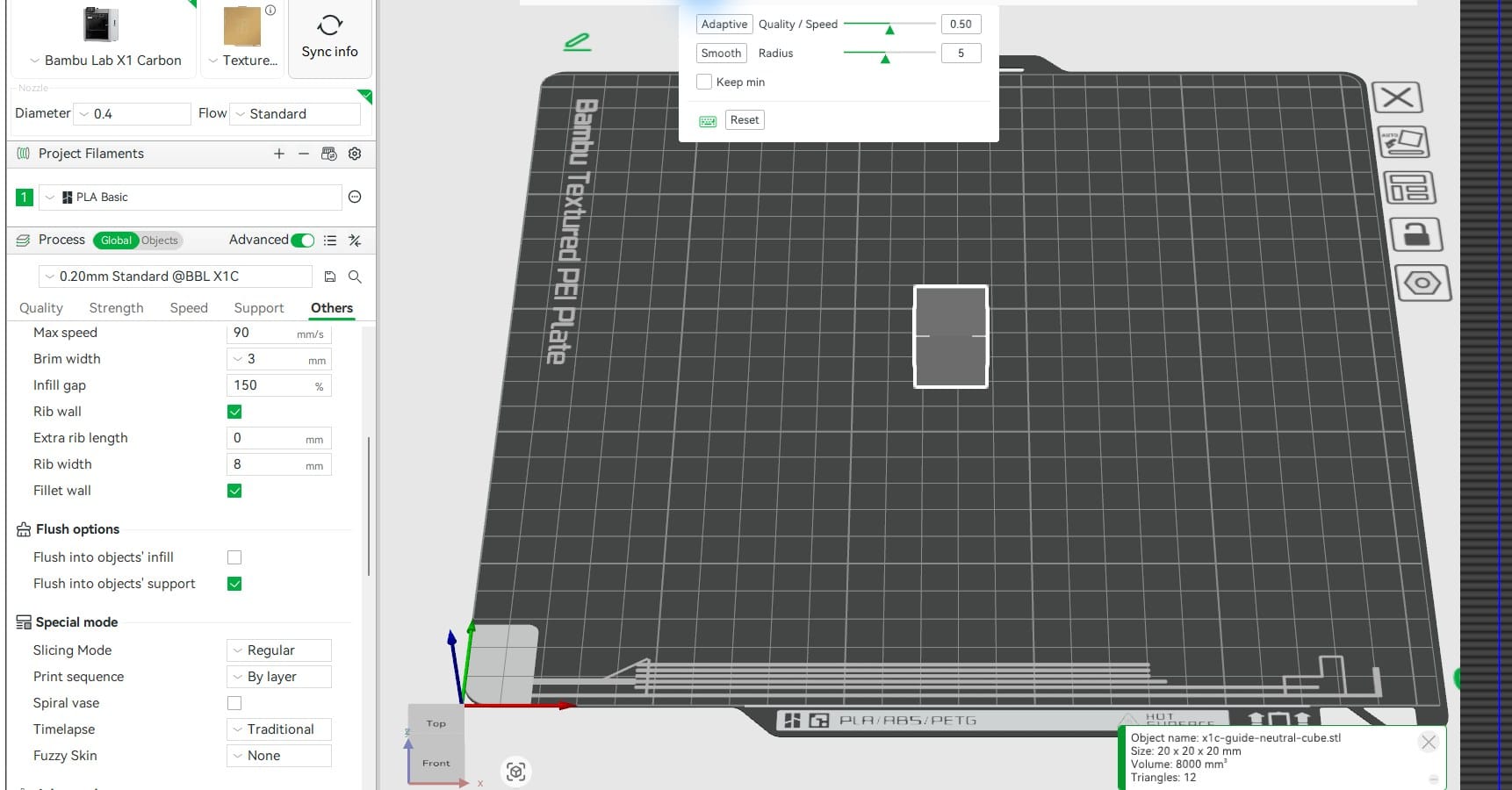Screen dimensions: 1512x790
Task: Open the Project Filaments gear settings
Action: 355,154
